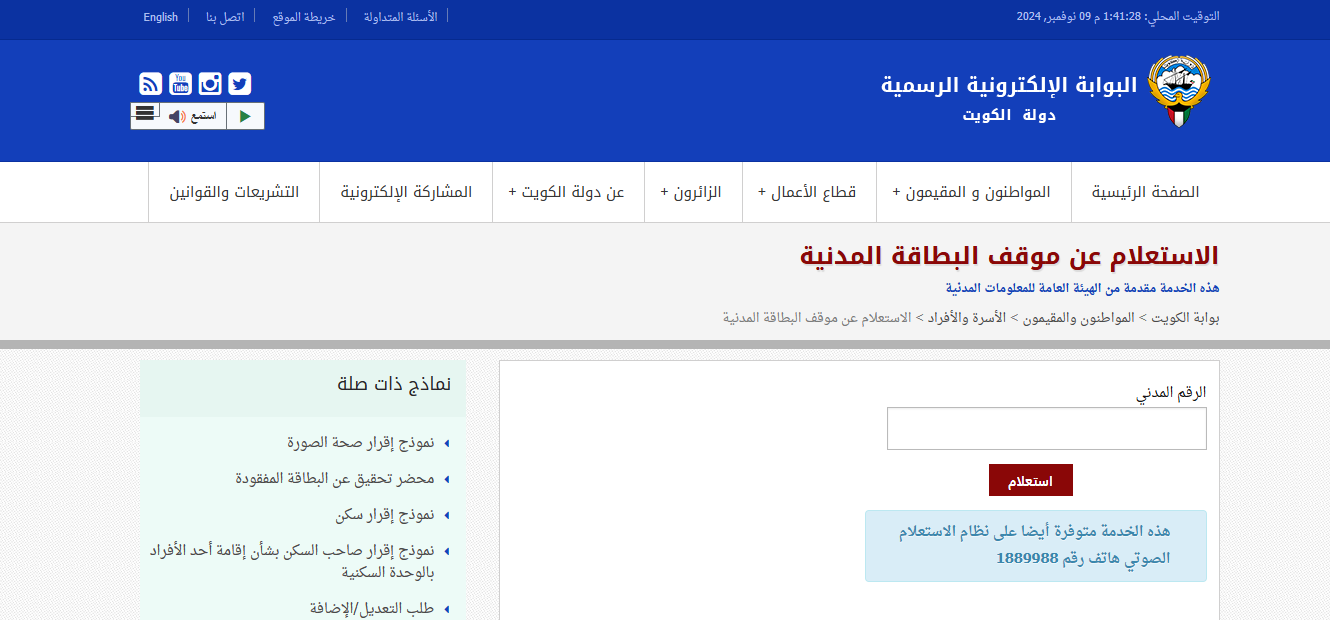
Task: Click the red استعلام inquiry button
Action: tap(1030, 481)
